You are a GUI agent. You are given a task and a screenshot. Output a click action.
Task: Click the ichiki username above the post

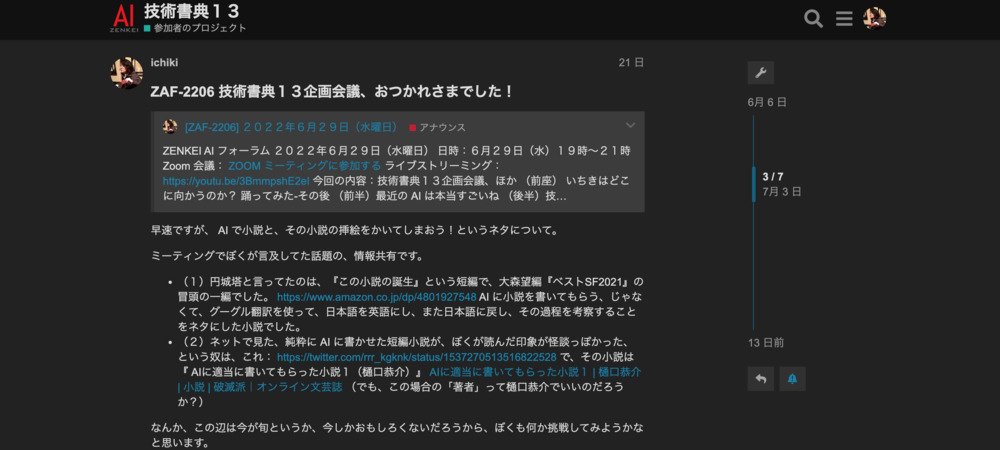click(164, 62)
